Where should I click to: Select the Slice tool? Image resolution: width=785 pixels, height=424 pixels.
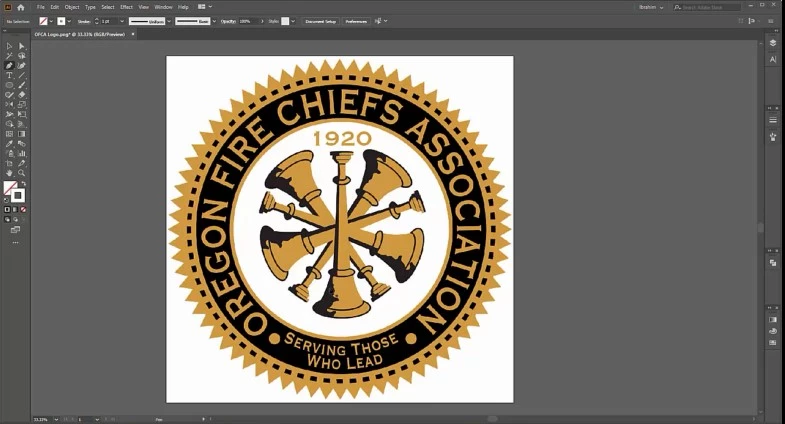coord(22,163)
